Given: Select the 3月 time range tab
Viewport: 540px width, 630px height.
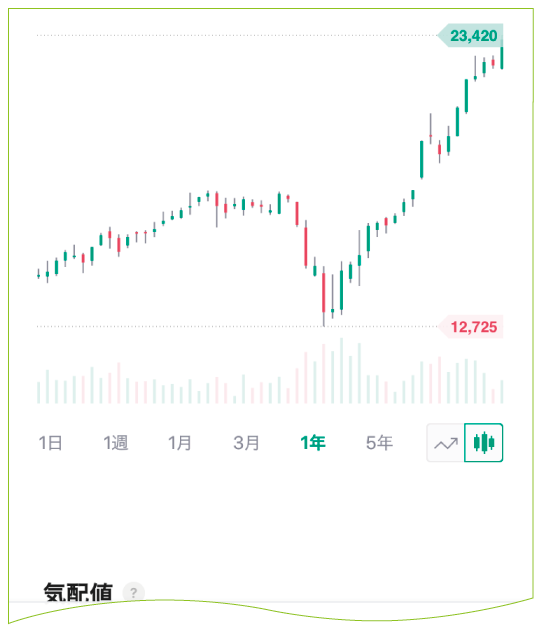Looking at the screenshot, I should (x=246, y=443).
